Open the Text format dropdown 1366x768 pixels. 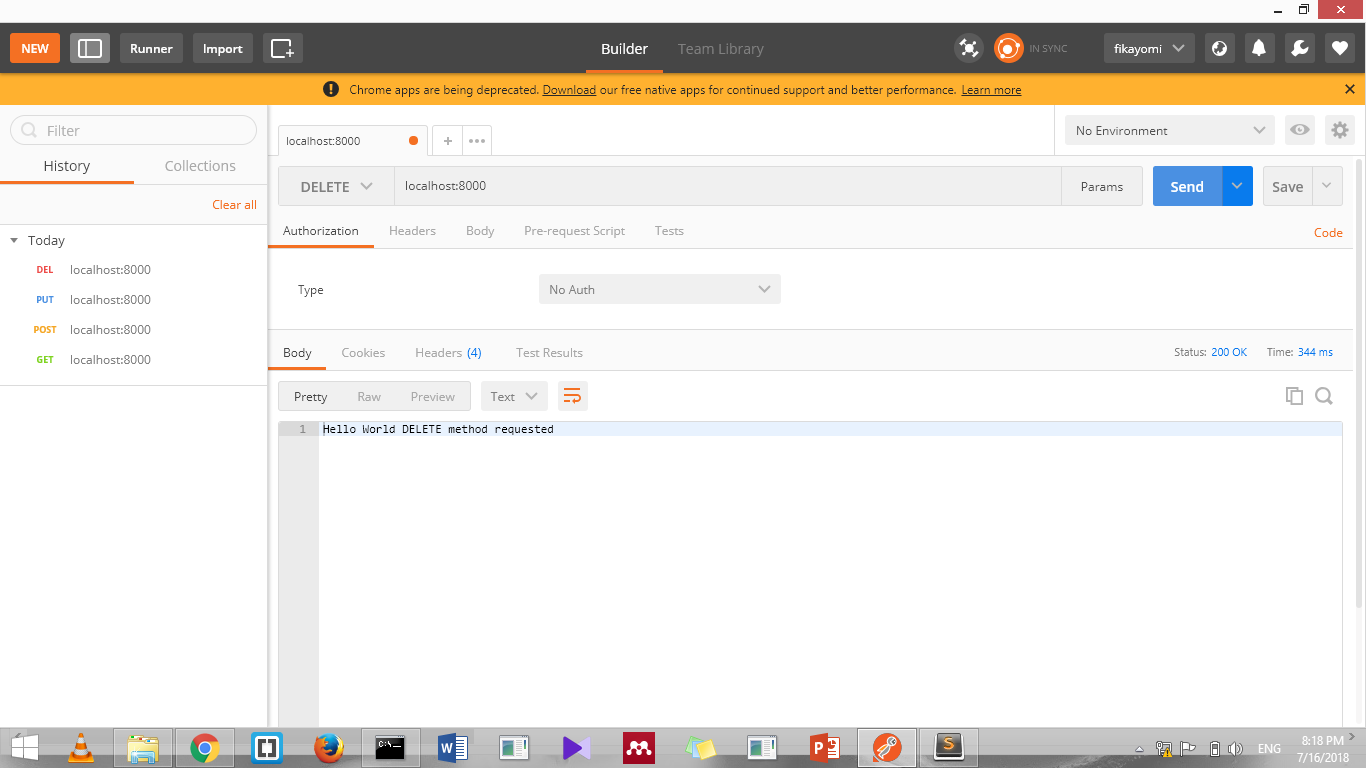[514, 396]
